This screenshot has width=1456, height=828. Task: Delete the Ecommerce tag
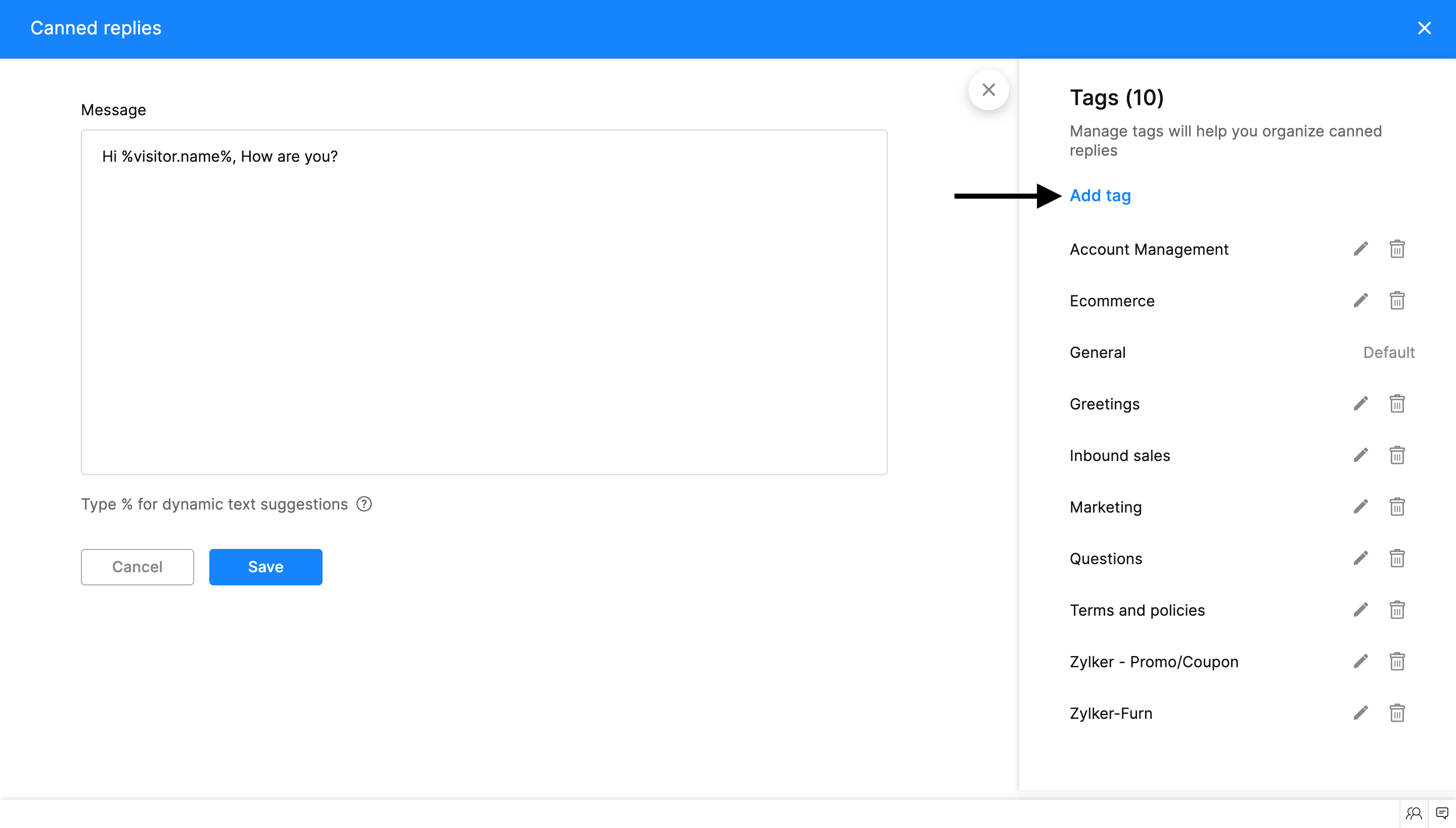tap(1397, 300)
